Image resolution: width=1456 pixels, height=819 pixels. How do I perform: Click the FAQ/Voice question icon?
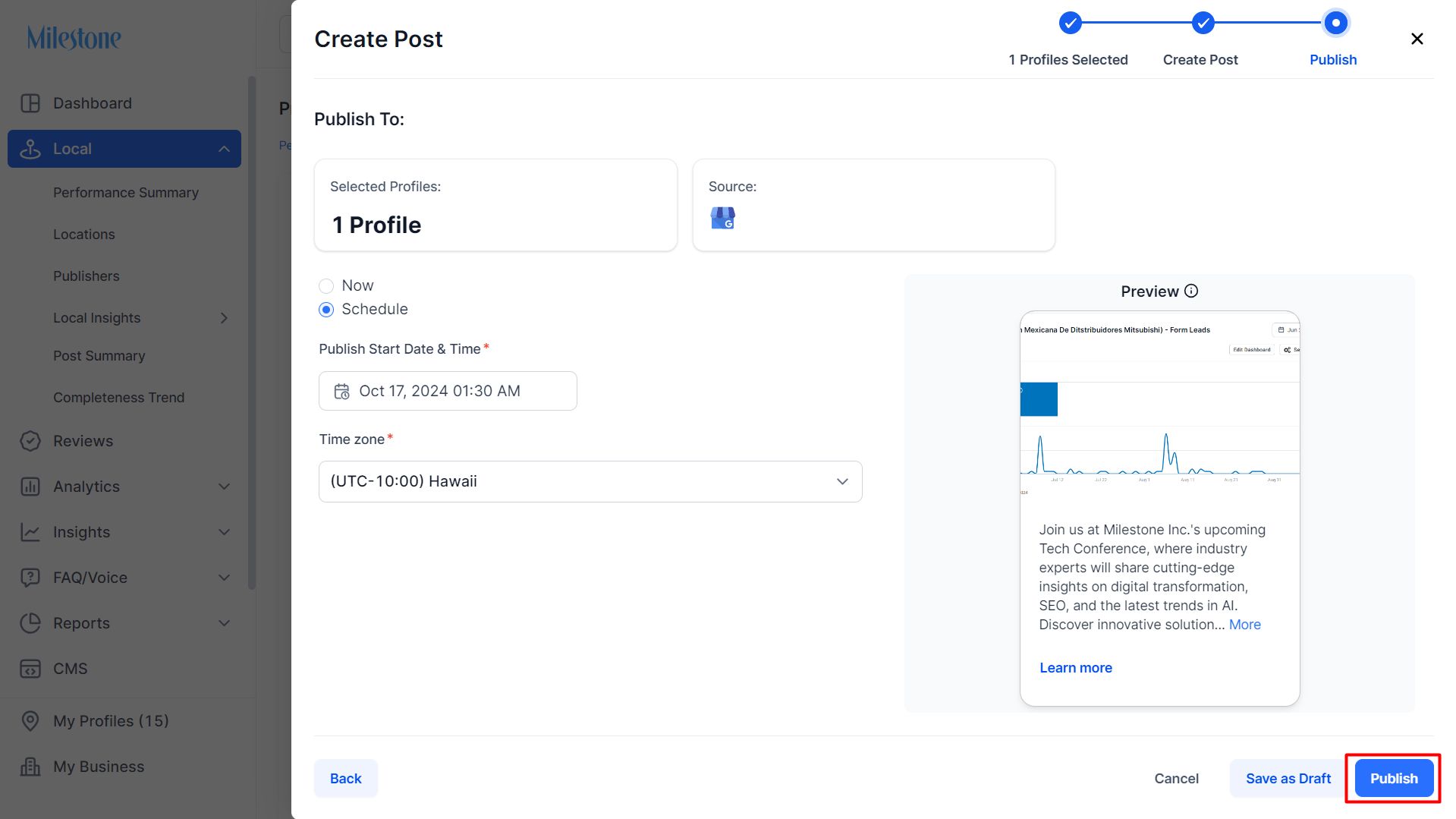(x=30, y=578)
